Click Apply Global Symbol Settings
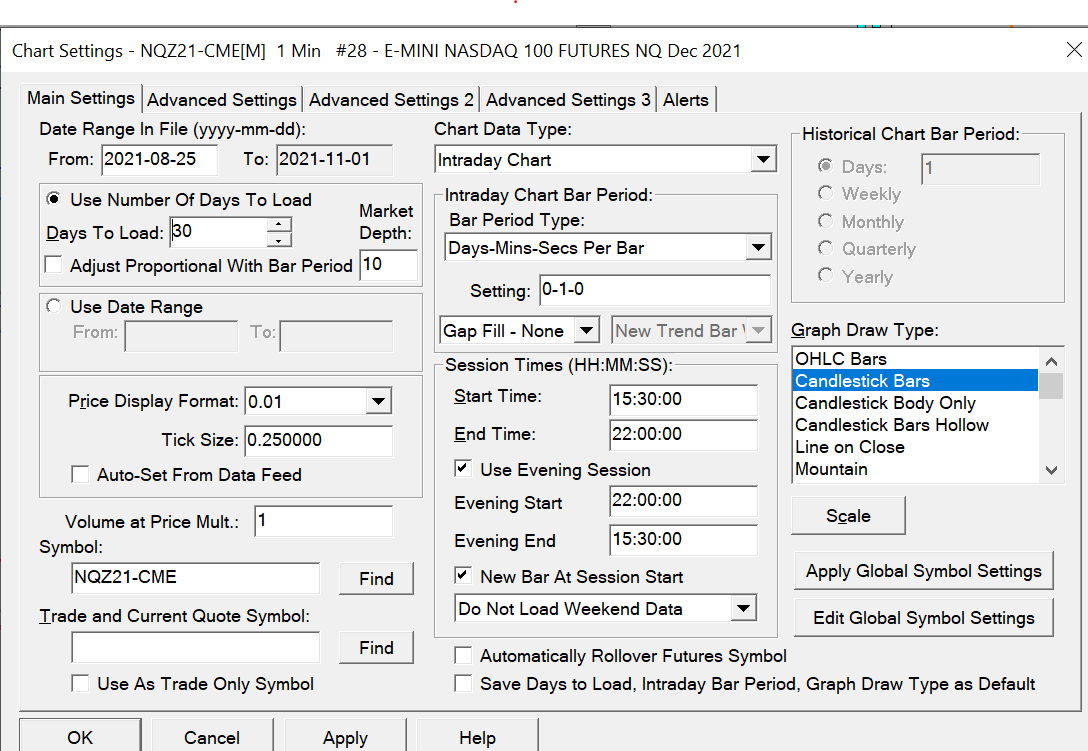 tap(923, 571)
